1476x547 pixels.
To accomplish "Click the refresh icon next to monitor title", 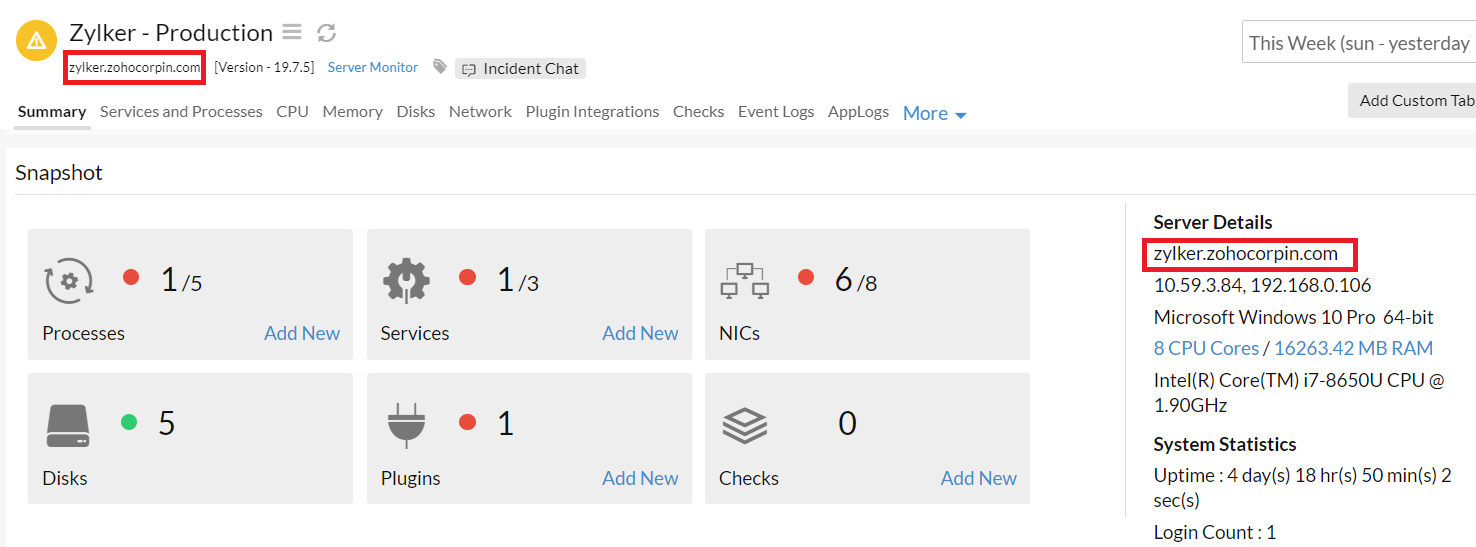I will click(326, 33).
